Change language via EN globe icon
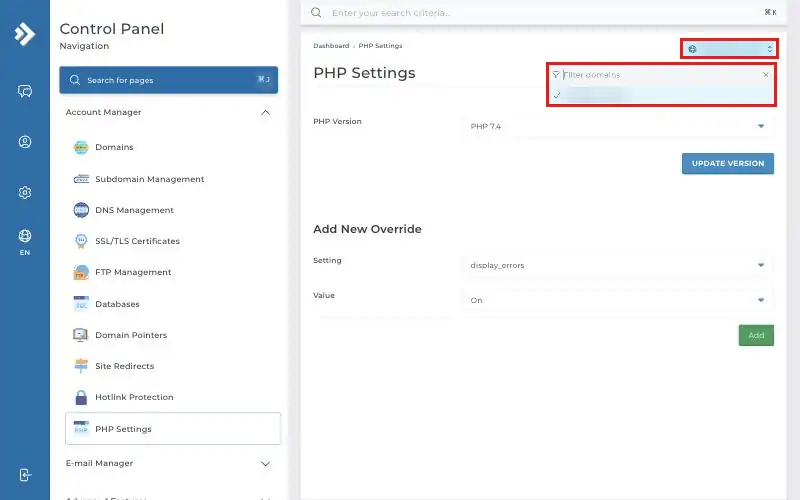 click(24, 242)
